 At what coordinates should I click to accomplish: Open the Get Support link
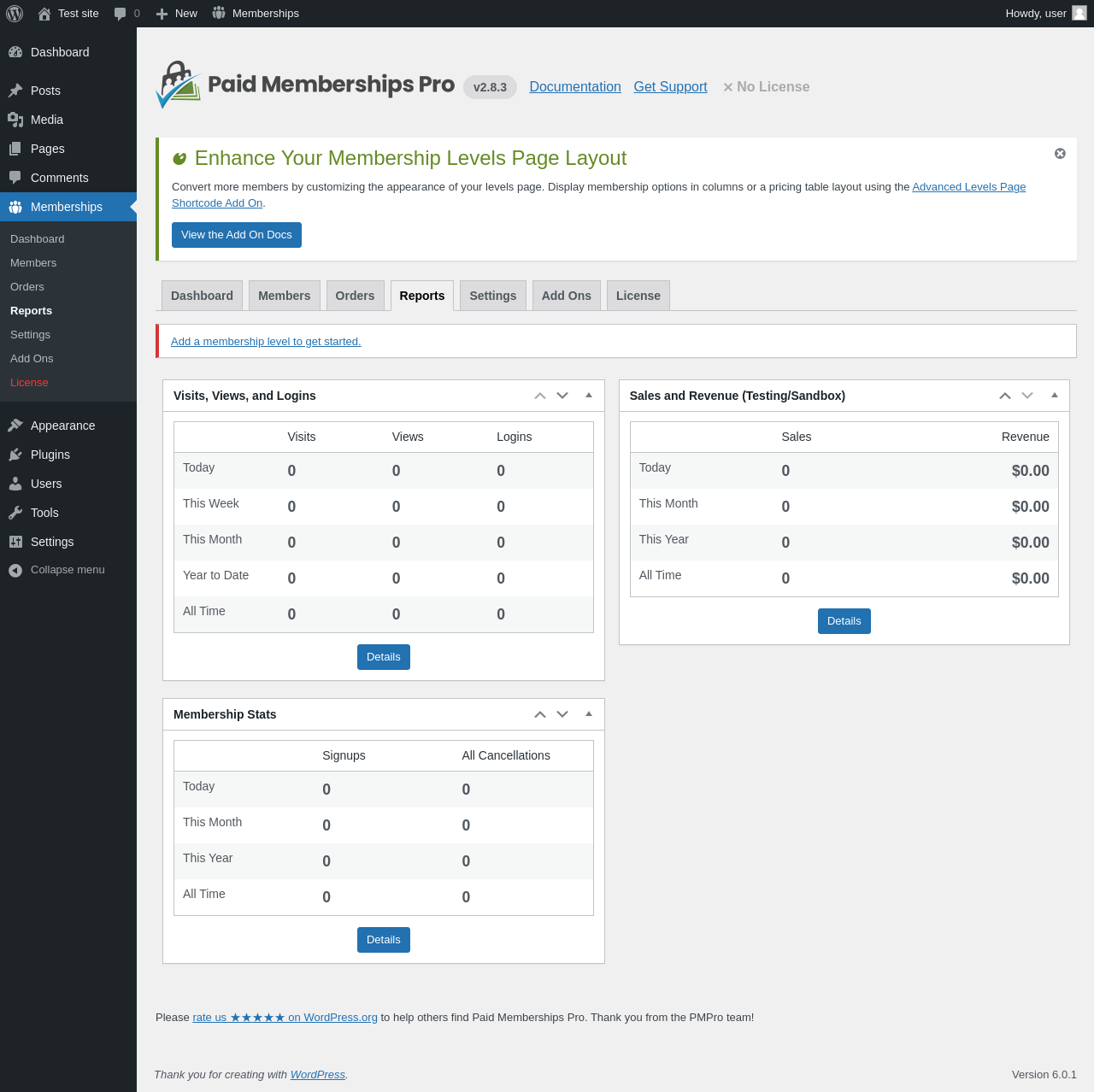(671, 87)
